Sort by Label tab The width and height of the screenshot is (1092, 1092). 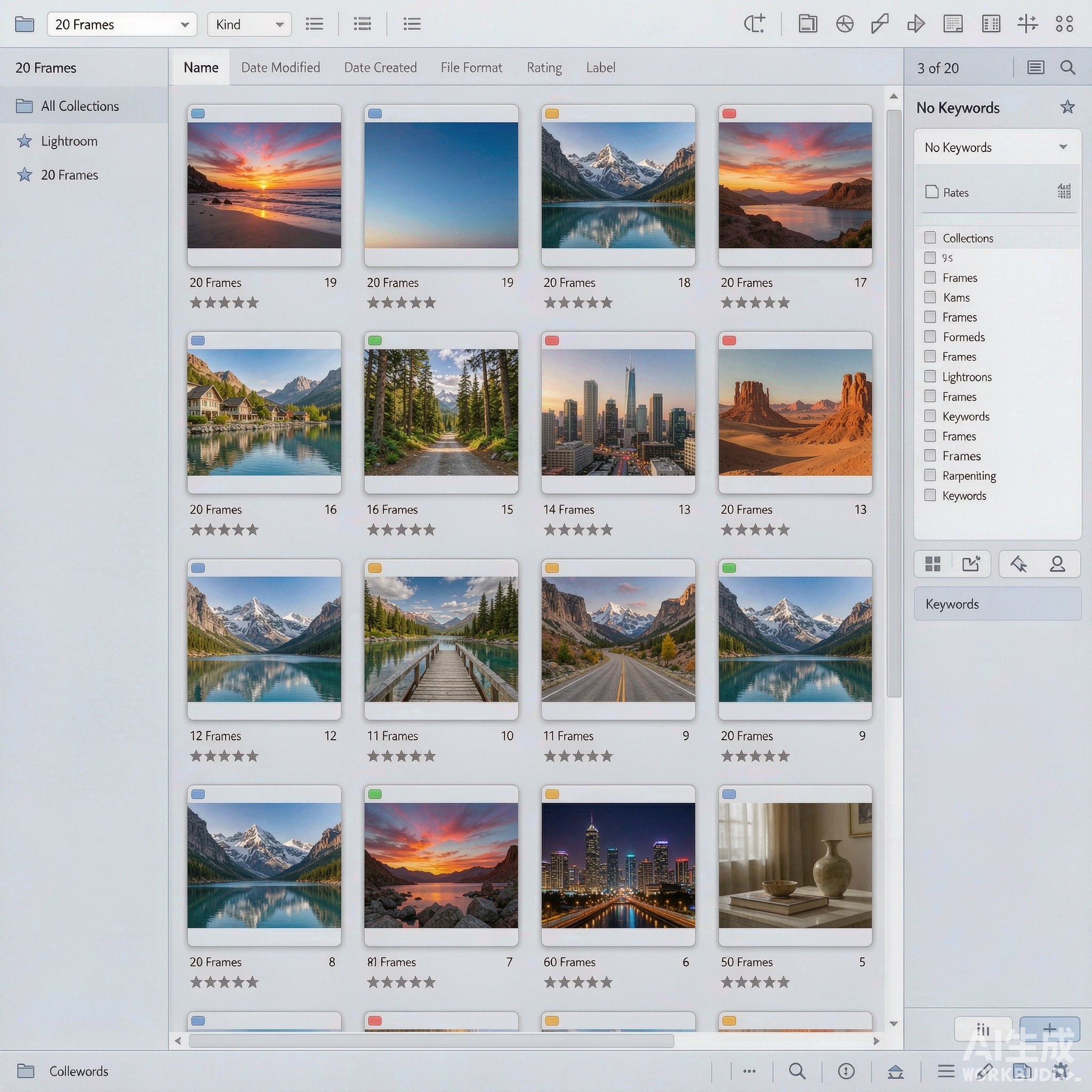click(600, 67)
